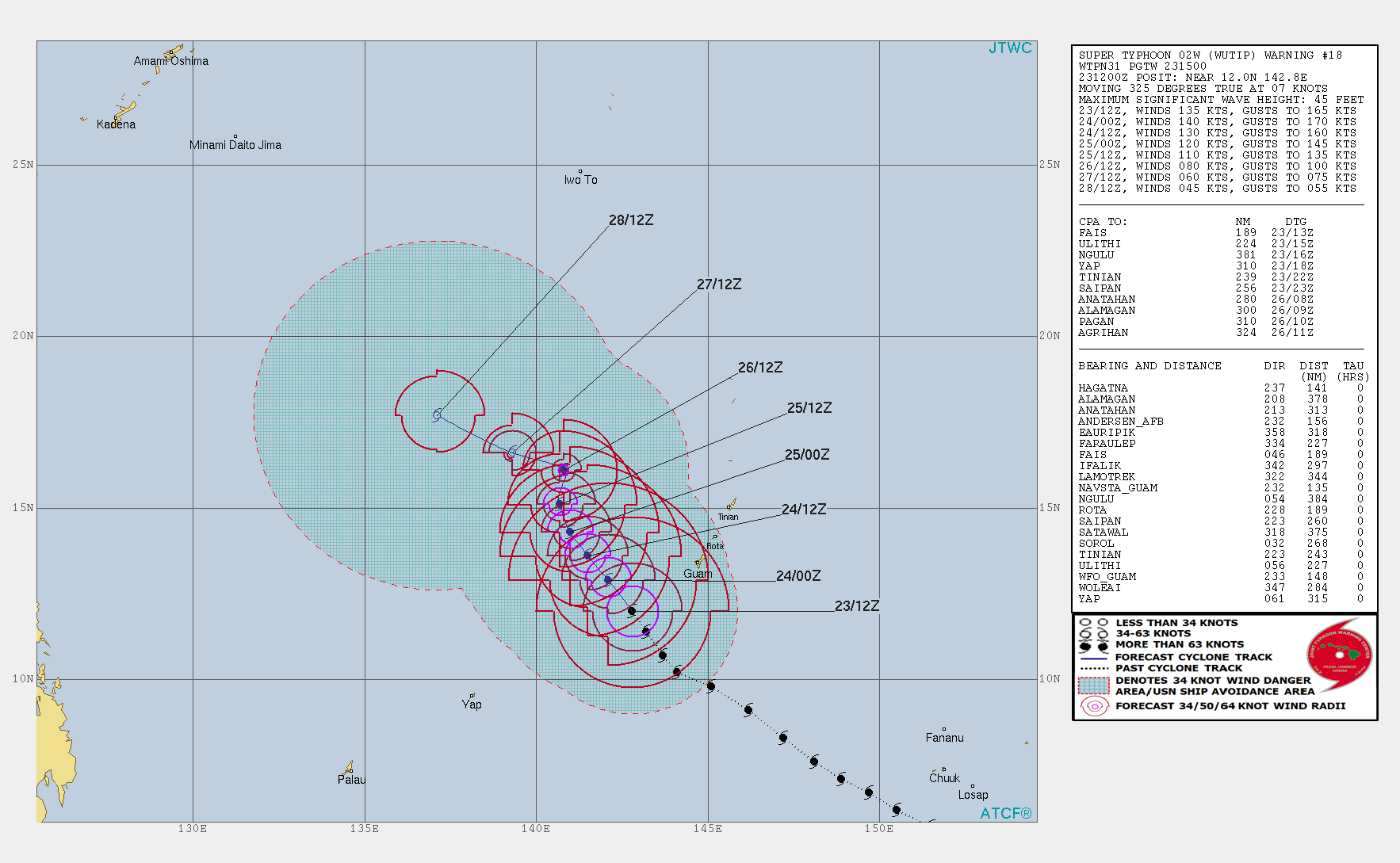This screenshot has height=863, width=1400.
Task: Click the HAGATNA 237 141 bearing row
Action: (1221, 388)
